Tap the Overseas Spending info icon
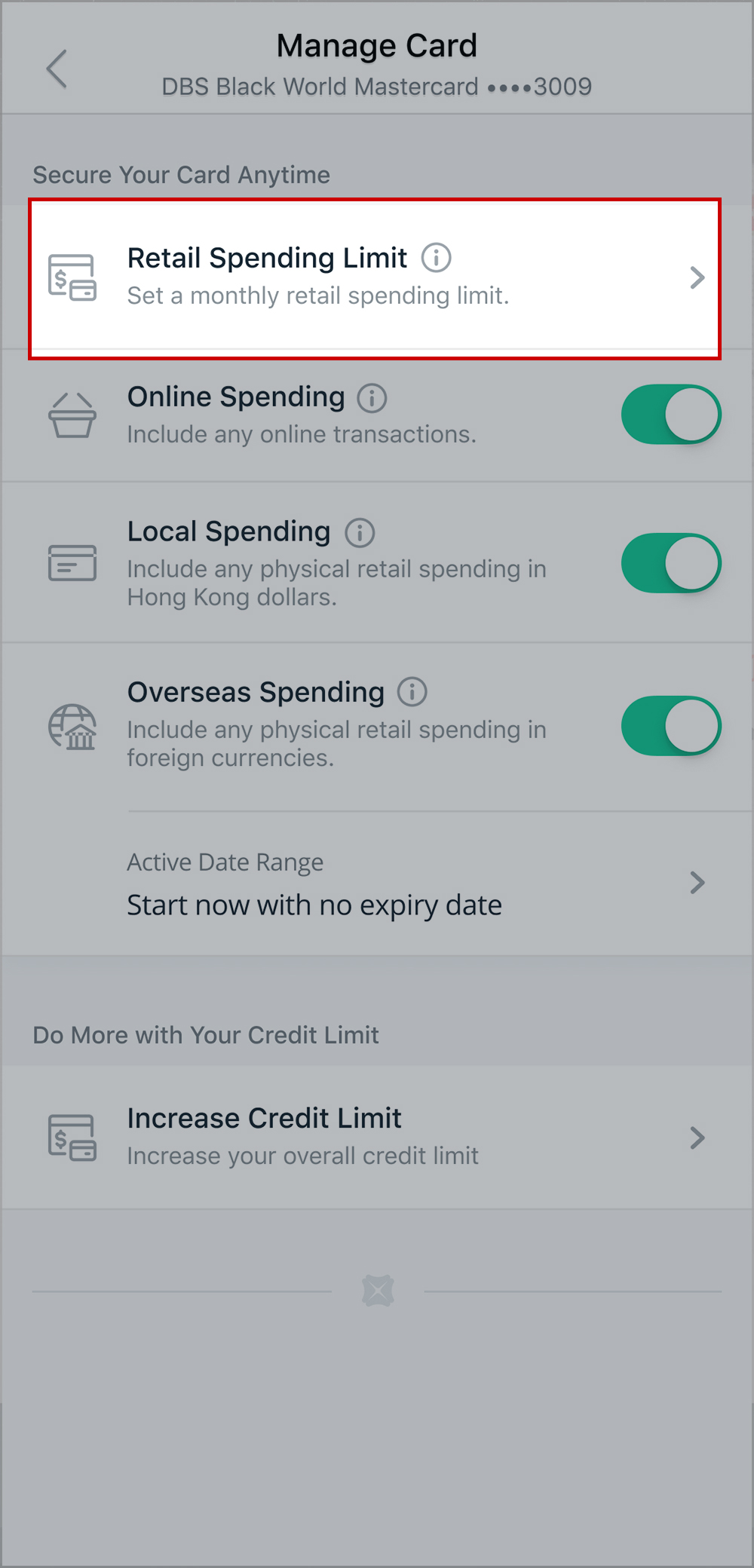 coord(412,692)
